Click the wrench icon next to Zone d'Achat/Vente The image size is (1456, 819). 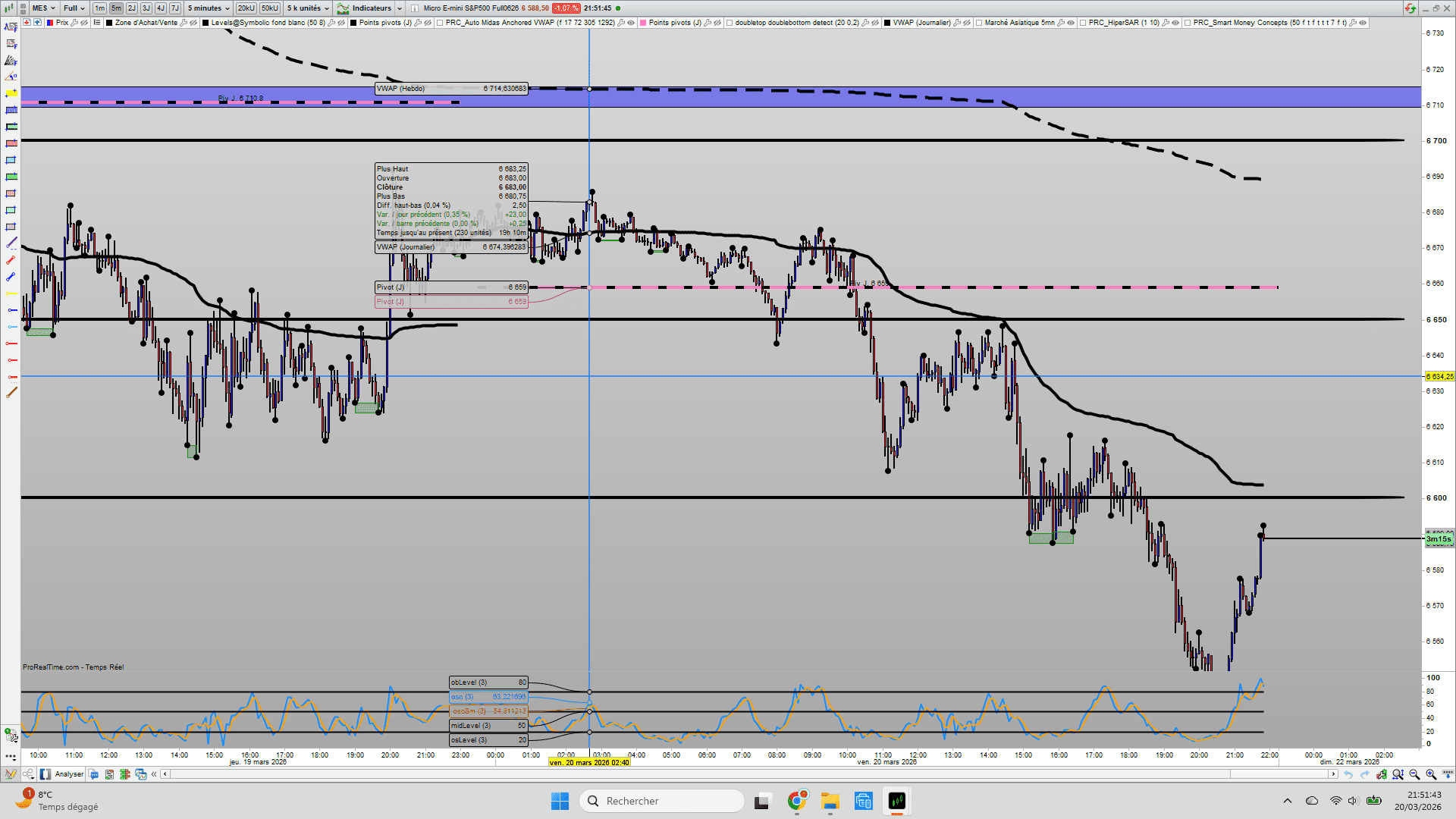click(x=184, y=23)
